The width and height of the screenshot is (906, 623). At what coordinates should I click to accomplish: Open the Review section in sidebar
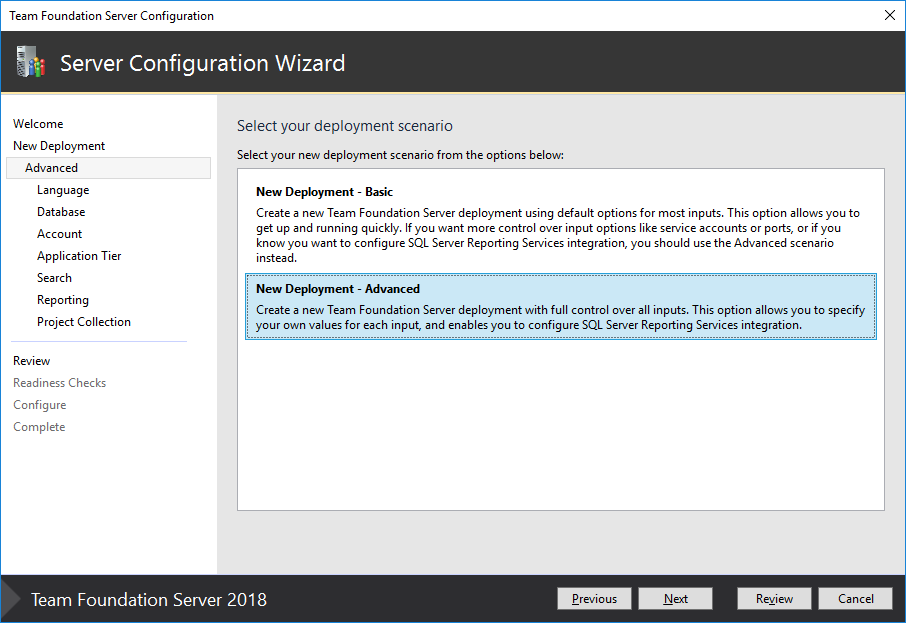point(31,360)
